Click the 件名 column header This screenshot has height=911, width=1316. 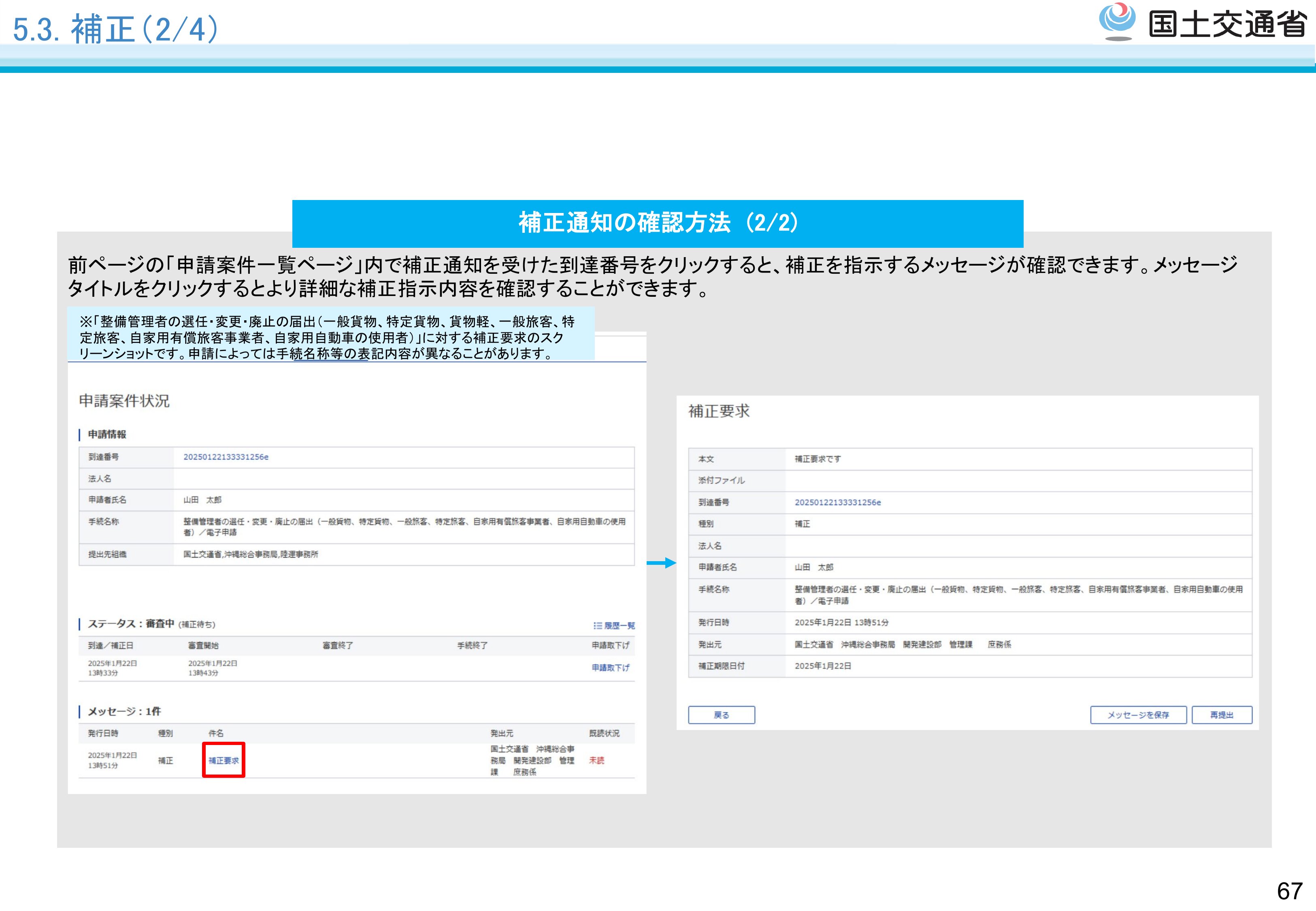tap(216, 733)
